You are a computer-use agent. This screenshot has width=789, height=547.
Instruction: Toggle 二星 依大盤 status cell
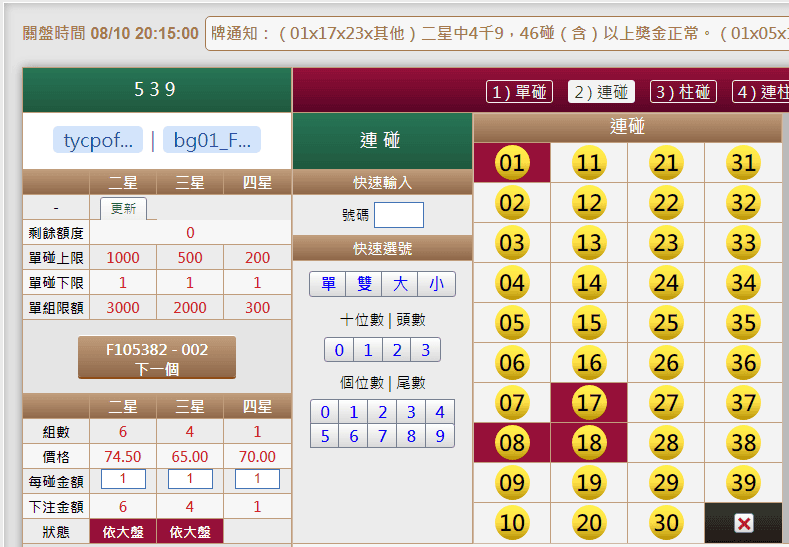123,532
